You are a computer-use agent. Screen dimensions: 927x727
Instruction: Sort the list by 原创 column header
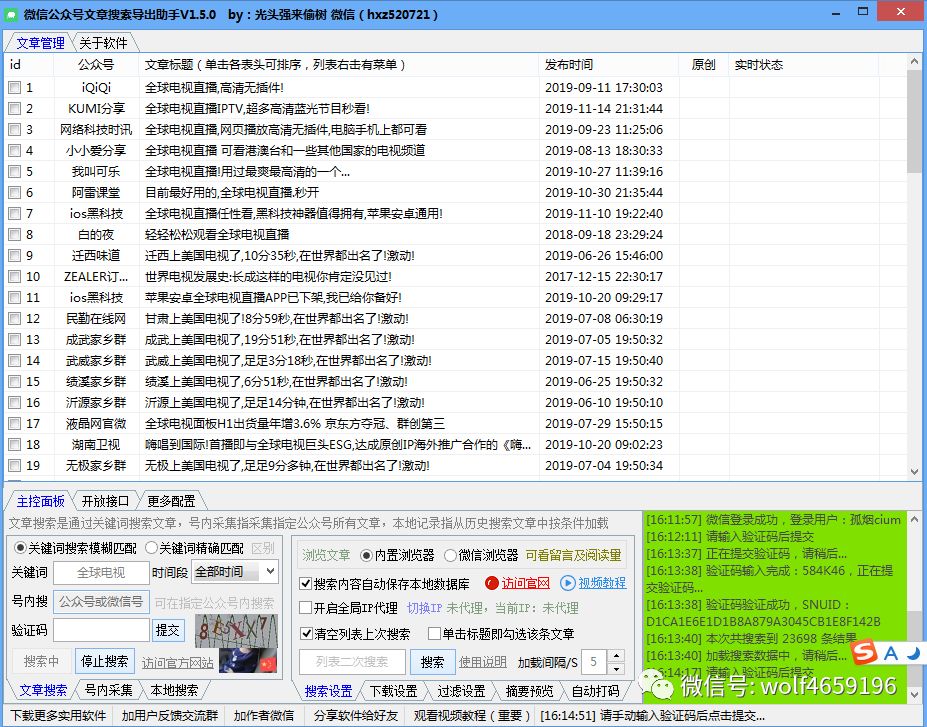[704, 64]
